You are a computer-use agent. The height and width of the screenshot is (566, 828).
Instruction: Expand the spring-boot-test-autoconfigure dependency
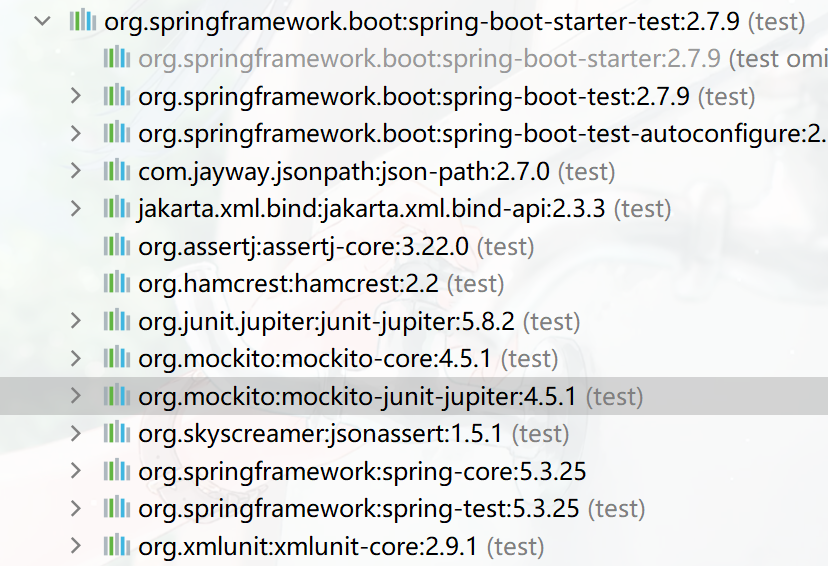pyautogui.click(x=76, y=134)
